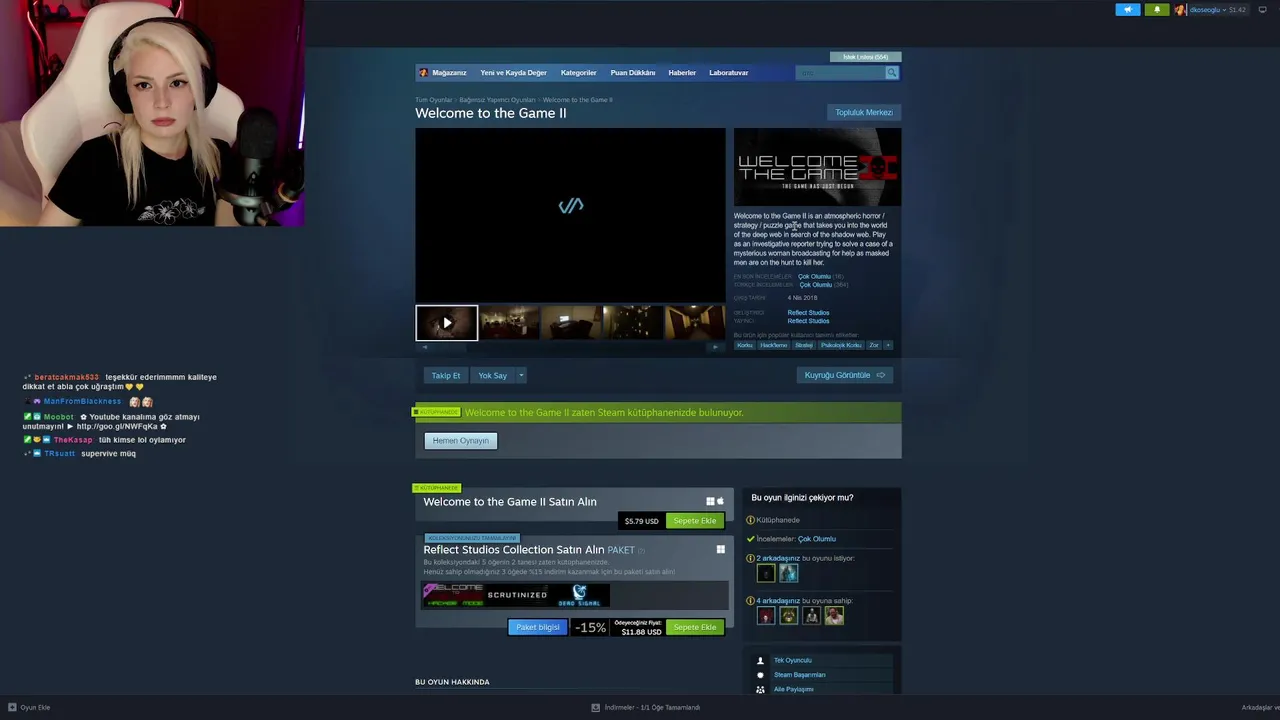Viewport: 1280px width, 720px height.
Task: Click the Korku tag
Action: [744, 345]
